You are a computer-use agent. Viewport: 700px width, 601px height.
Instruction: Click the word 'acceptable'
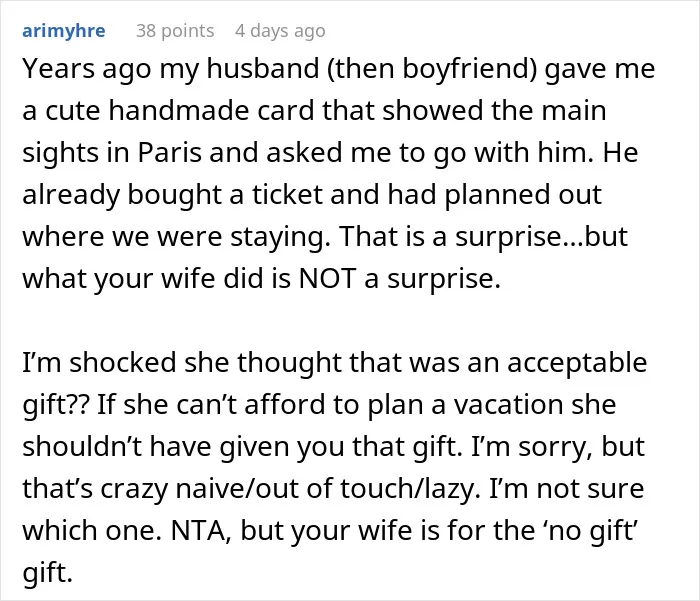click(x=577, y=362)
